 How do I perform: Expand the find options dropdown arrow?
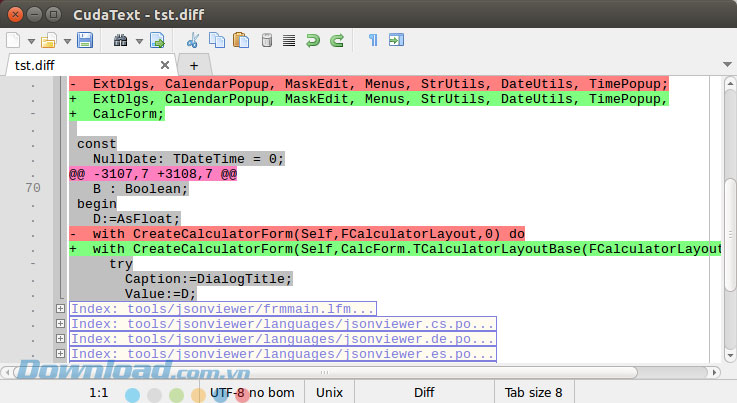139,41
